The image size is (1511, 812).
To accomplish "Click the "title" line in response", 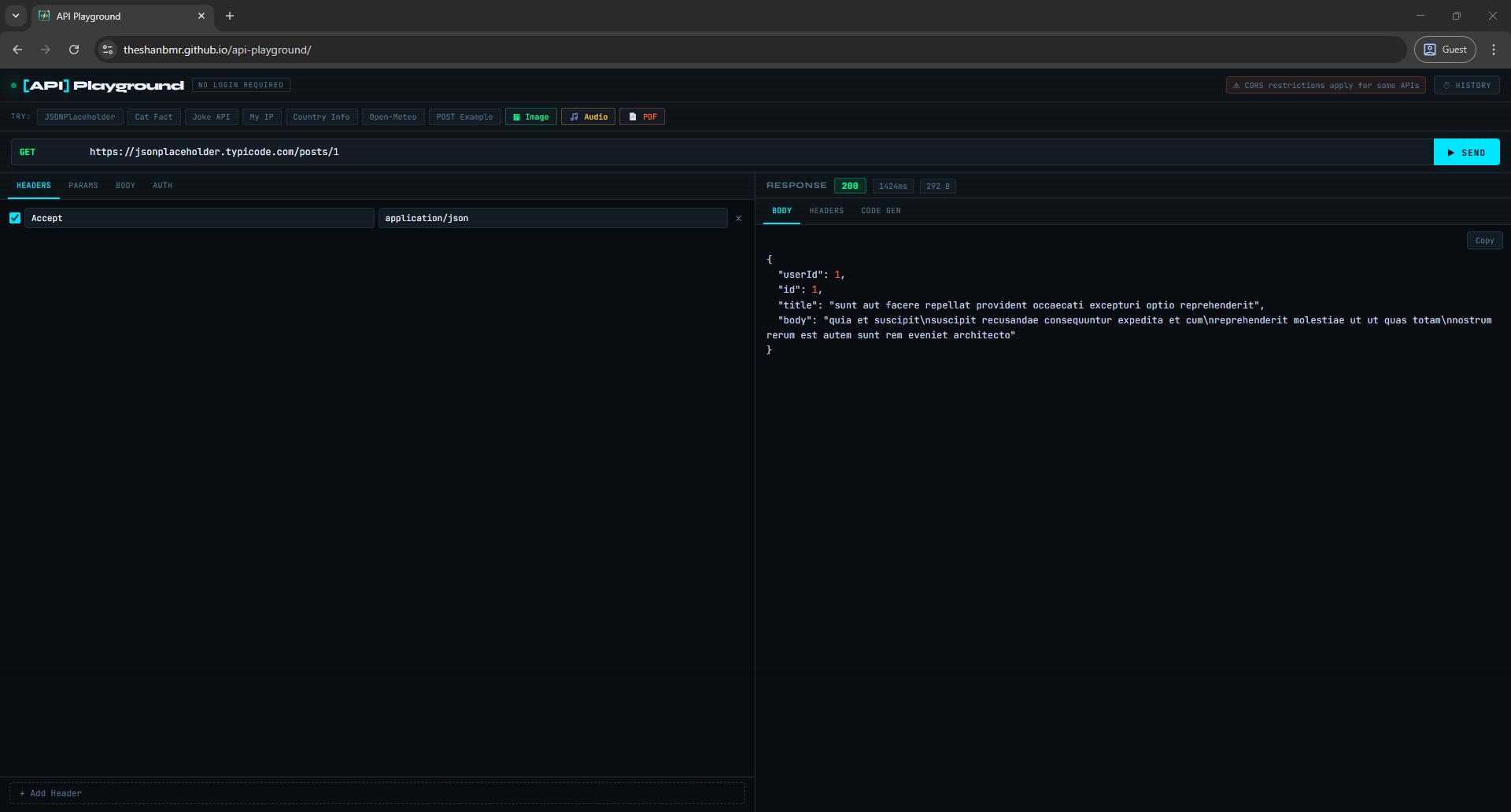I will coord(1021,305).
